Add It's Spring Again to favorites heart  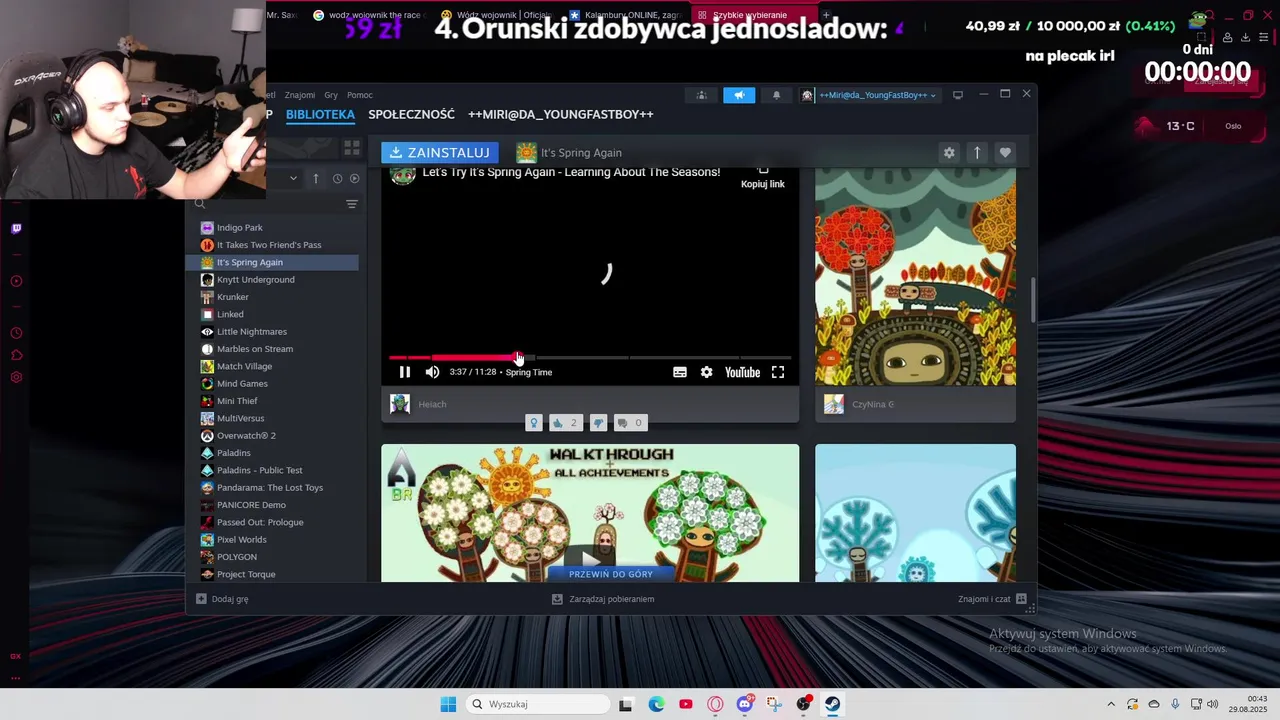1005,152
